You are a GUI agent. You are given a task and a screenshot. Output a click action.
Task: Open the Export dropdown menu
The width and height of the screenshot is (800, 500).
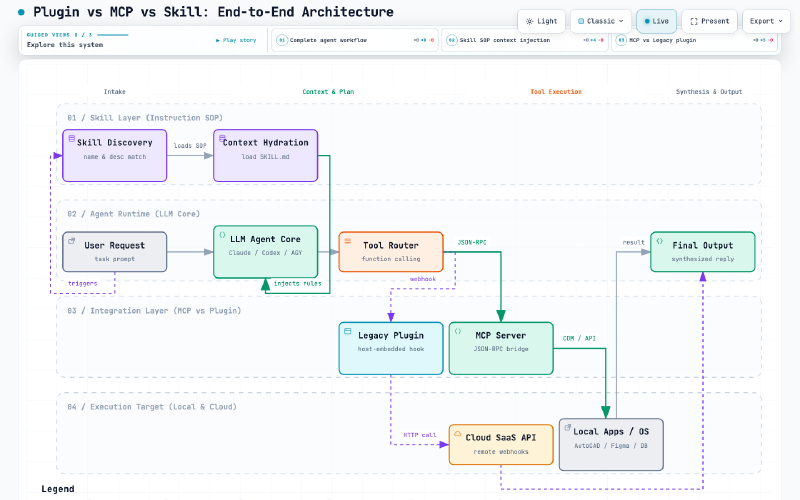(x=766, y=21)
